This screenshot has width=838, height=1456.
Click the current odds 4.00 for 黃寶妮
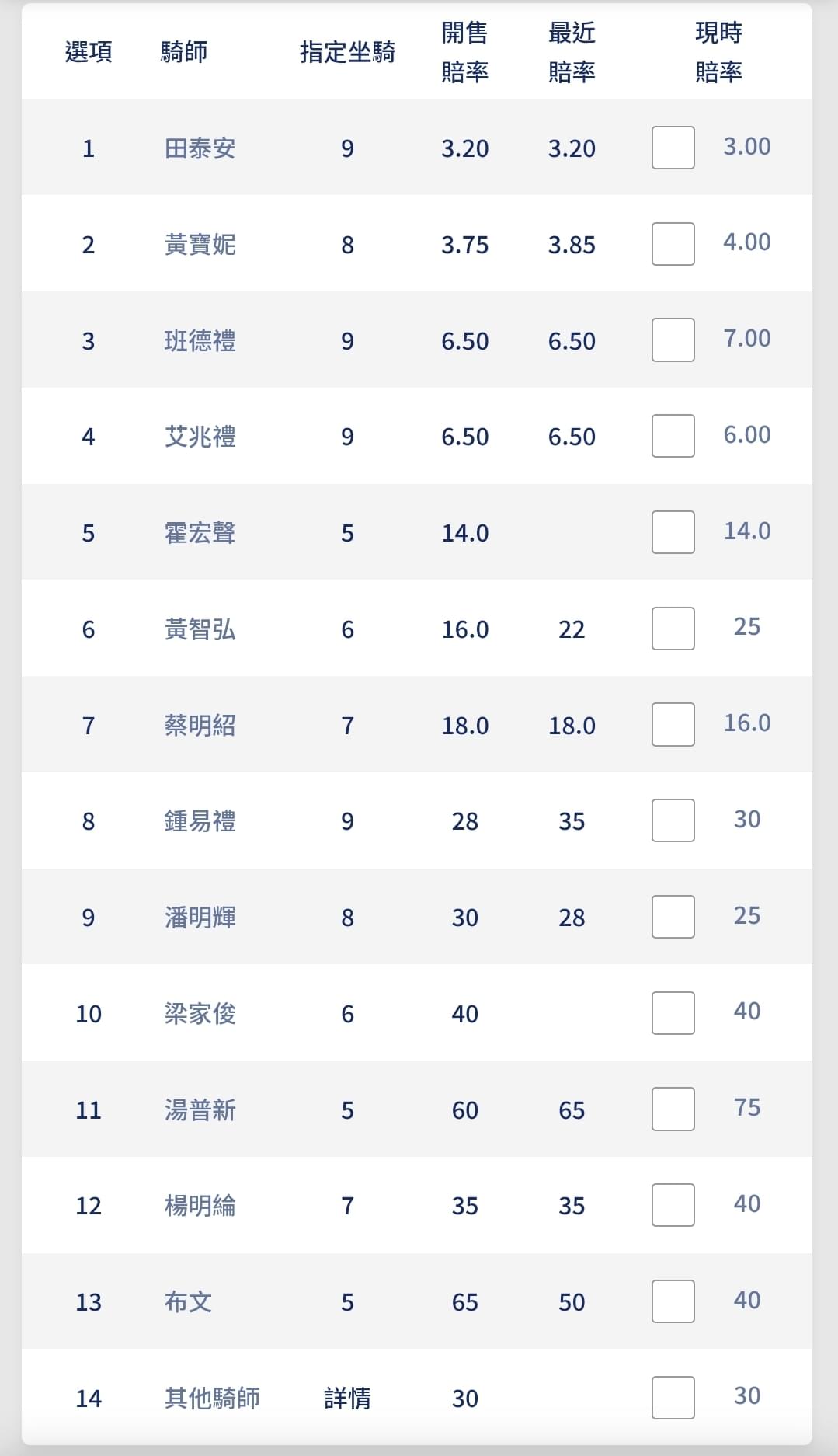pos(747,242)
